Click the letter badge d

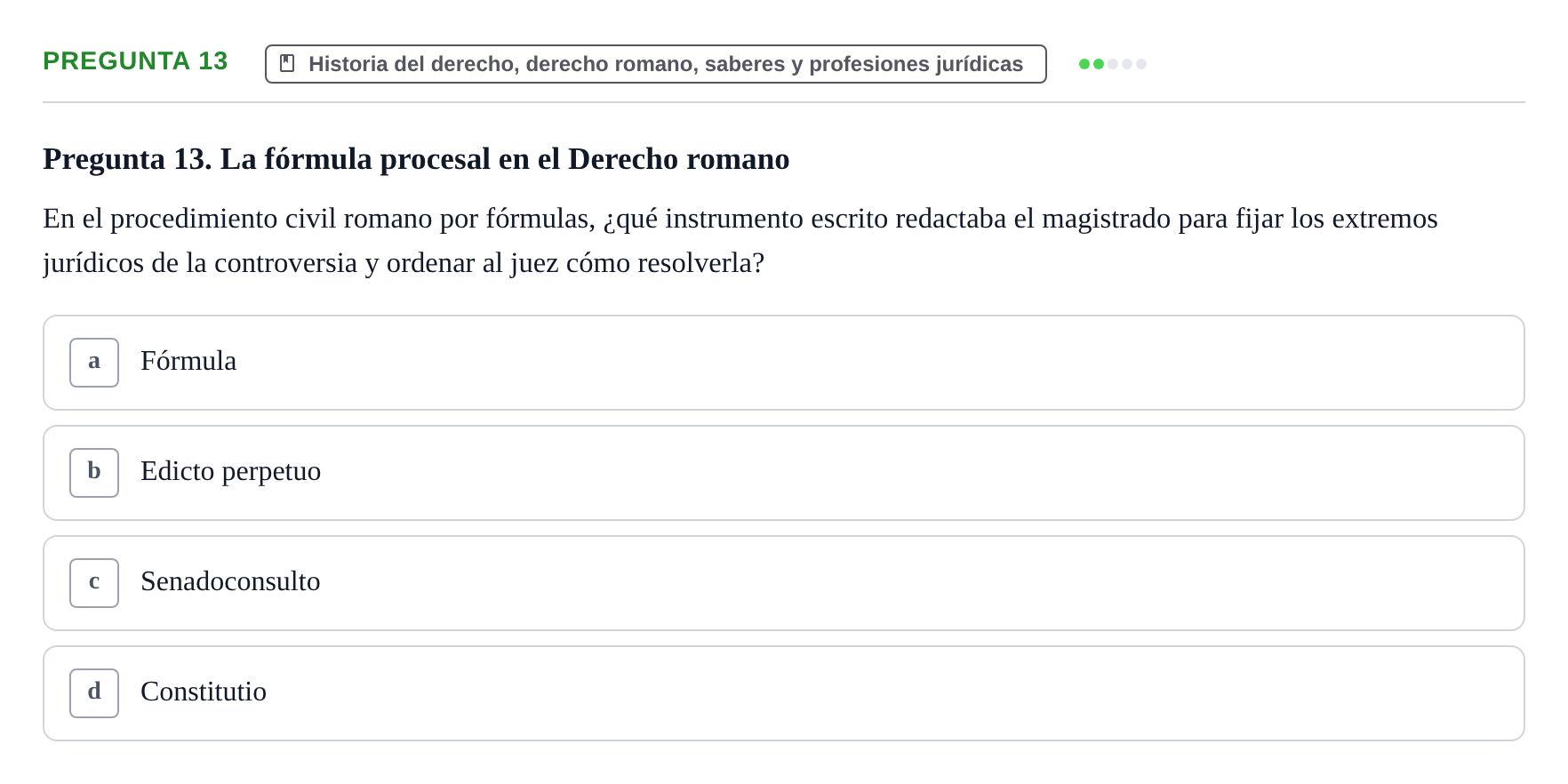[x=94, y=693]
